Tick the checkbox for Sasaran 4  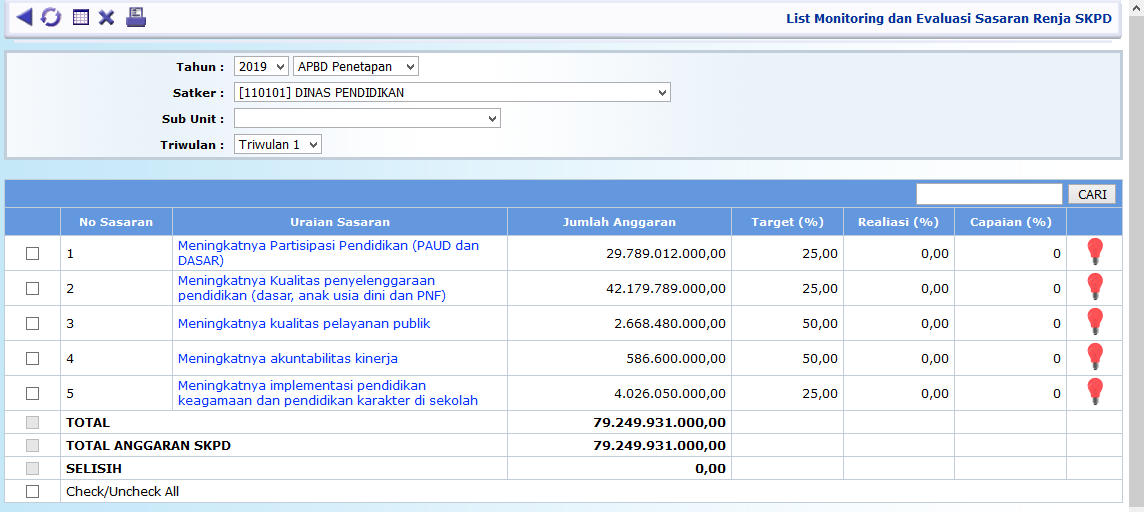click(x=32, y=358)
